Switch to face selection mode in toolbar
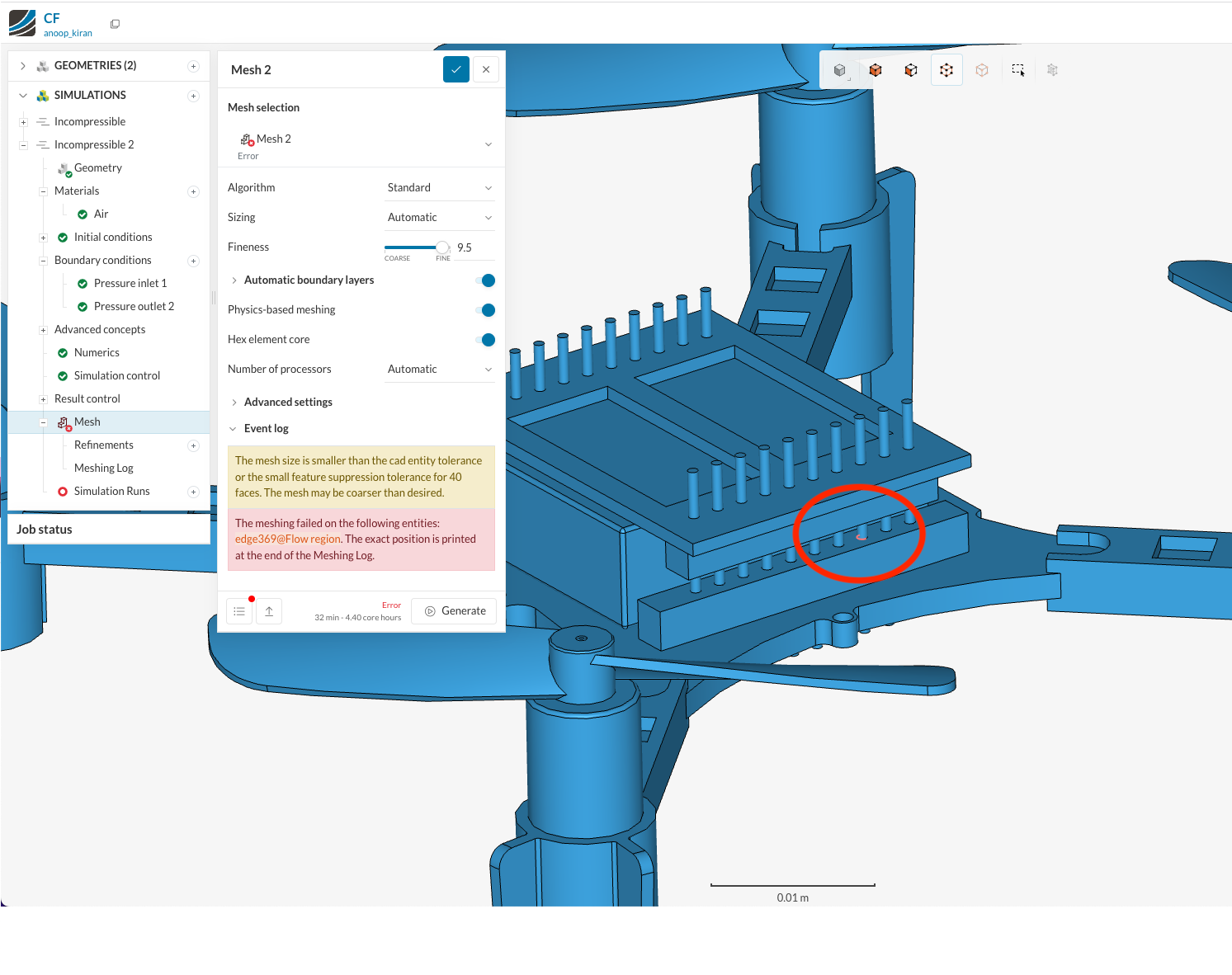The width and height of the screenshot is (1232, 975). coord(910,69)
